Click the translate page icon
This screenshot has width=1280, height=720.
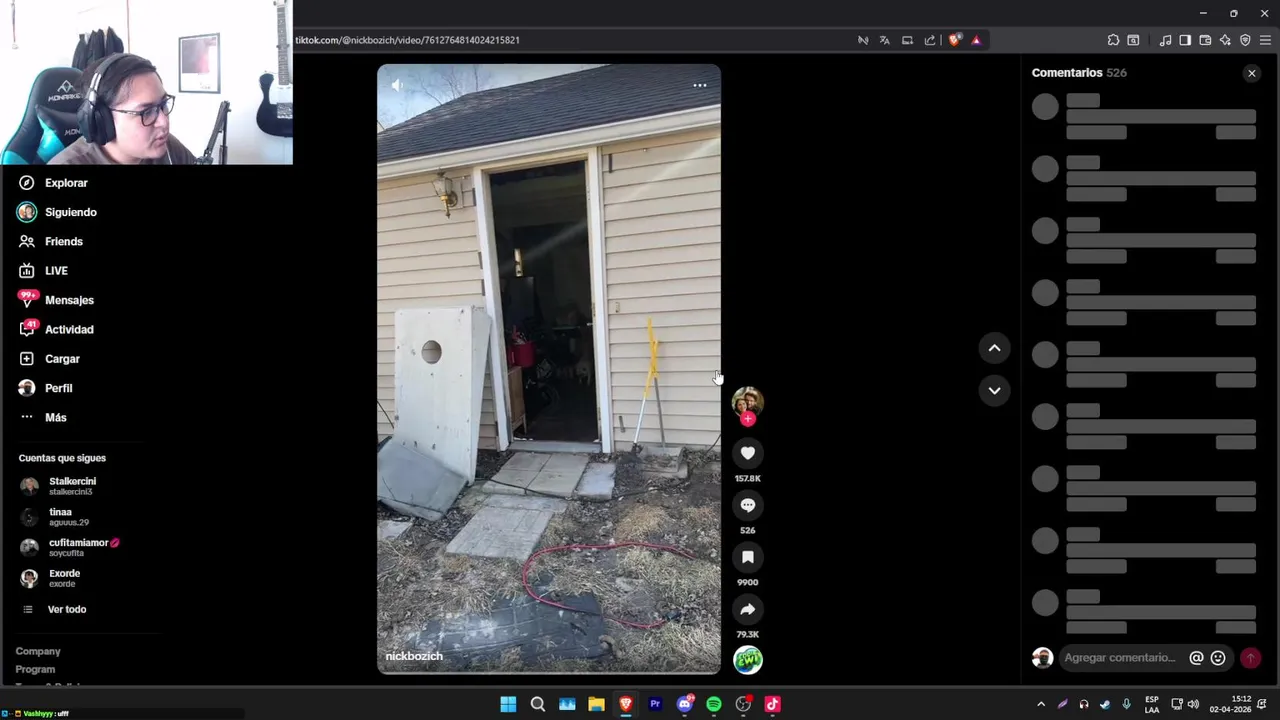point(884,40)
